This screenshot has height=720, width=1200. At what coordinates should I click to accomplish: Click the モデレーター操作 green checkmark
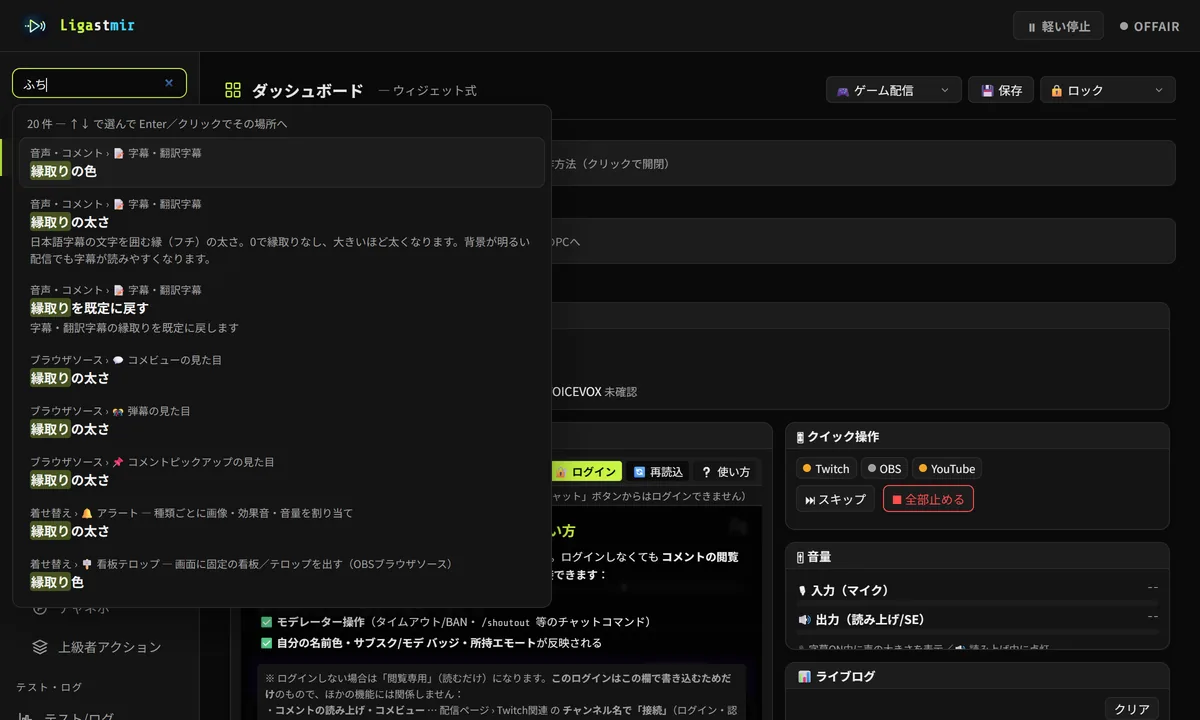click(x=266, y=622)
